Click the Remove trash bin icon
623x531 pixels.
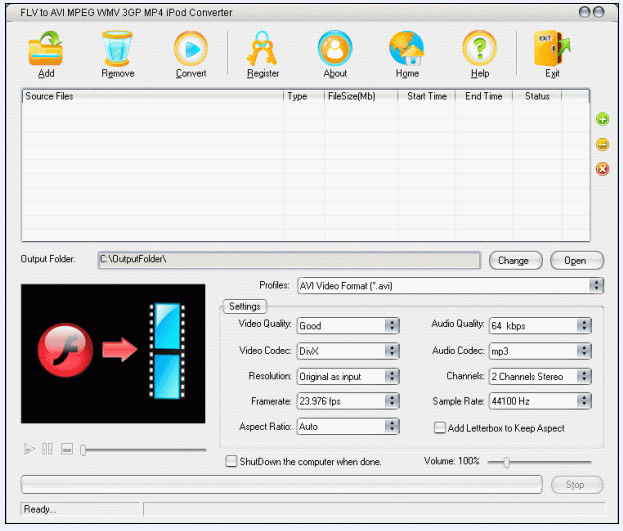(x=117, y=48)
